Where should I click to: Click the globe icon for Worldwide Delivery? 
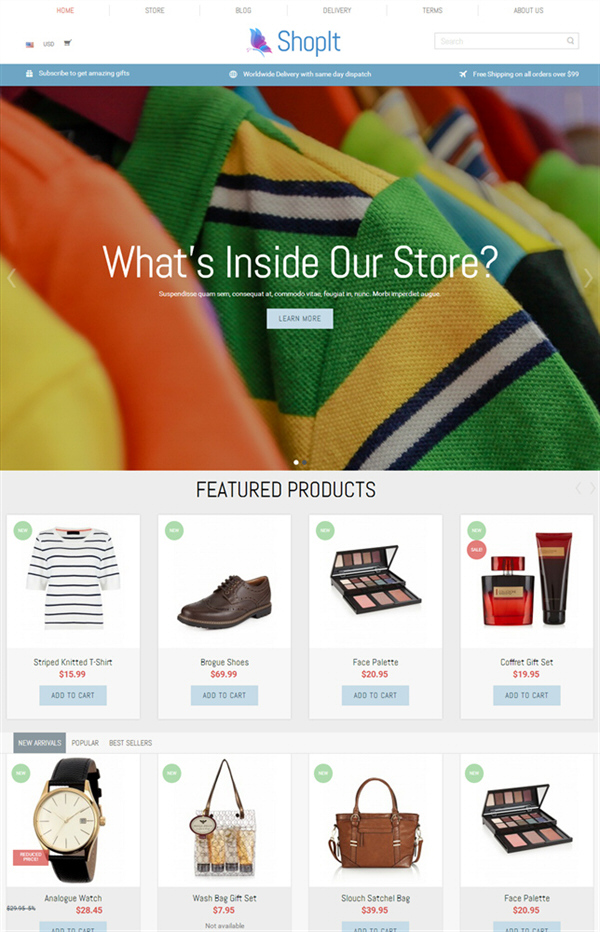[x=233, y=74]
